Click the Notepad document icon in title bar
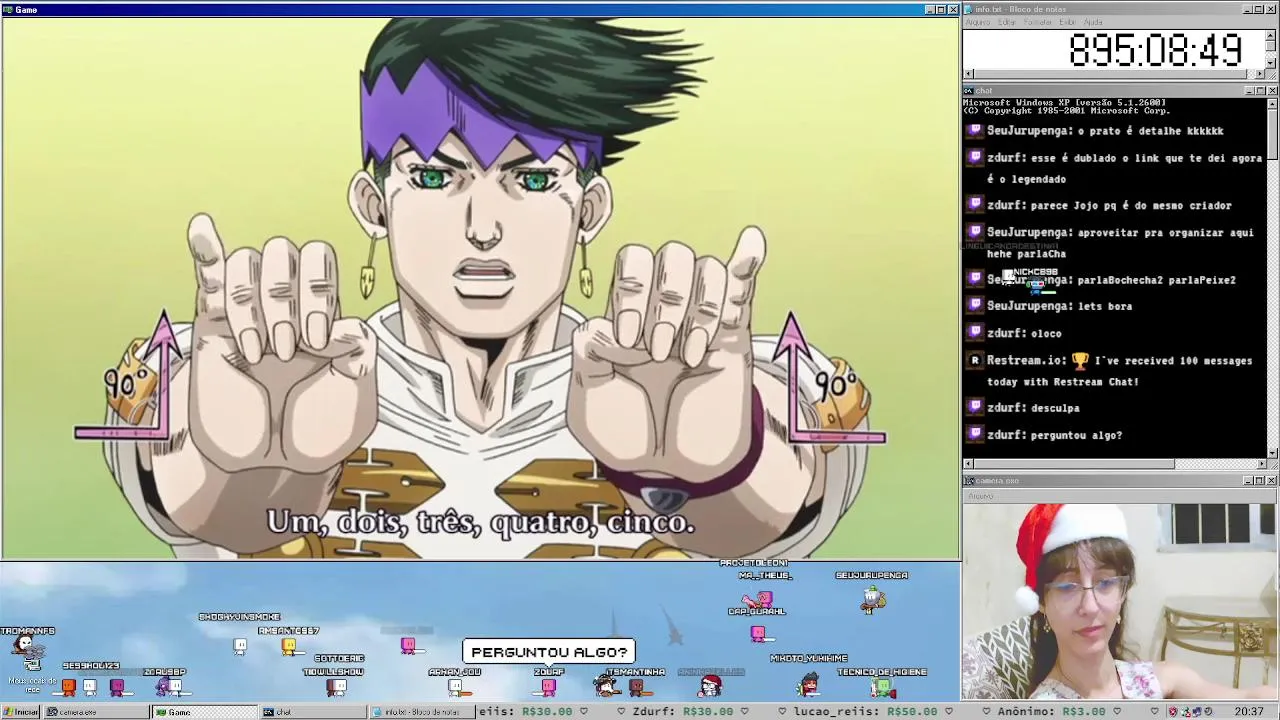The height and width of the screenshot is (720, 1280). coord(968,9)
